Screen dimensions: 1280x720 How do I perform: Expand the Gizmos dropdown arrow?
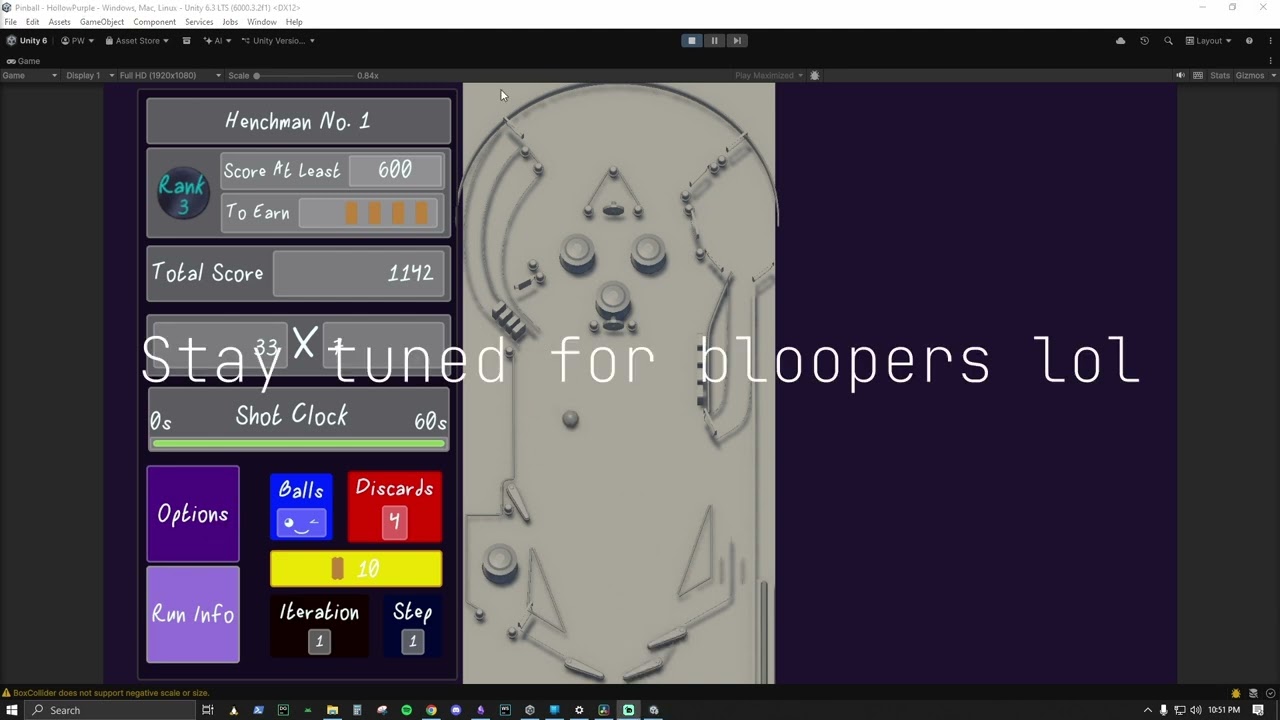tap(1272, 75)
